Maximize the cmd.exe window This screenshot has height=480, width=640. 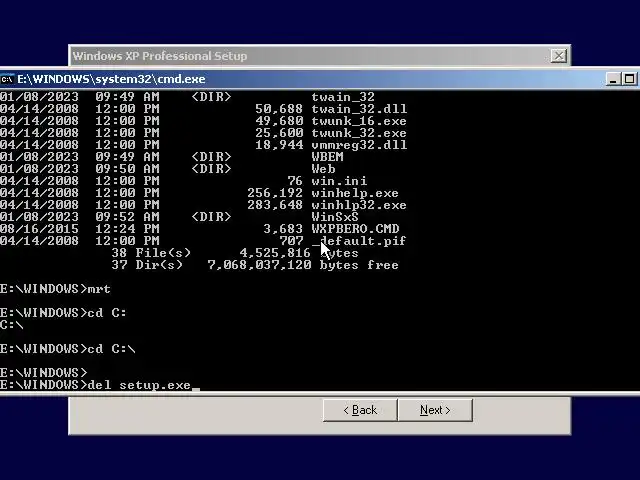pyautogui.click(x=629, y=79)
